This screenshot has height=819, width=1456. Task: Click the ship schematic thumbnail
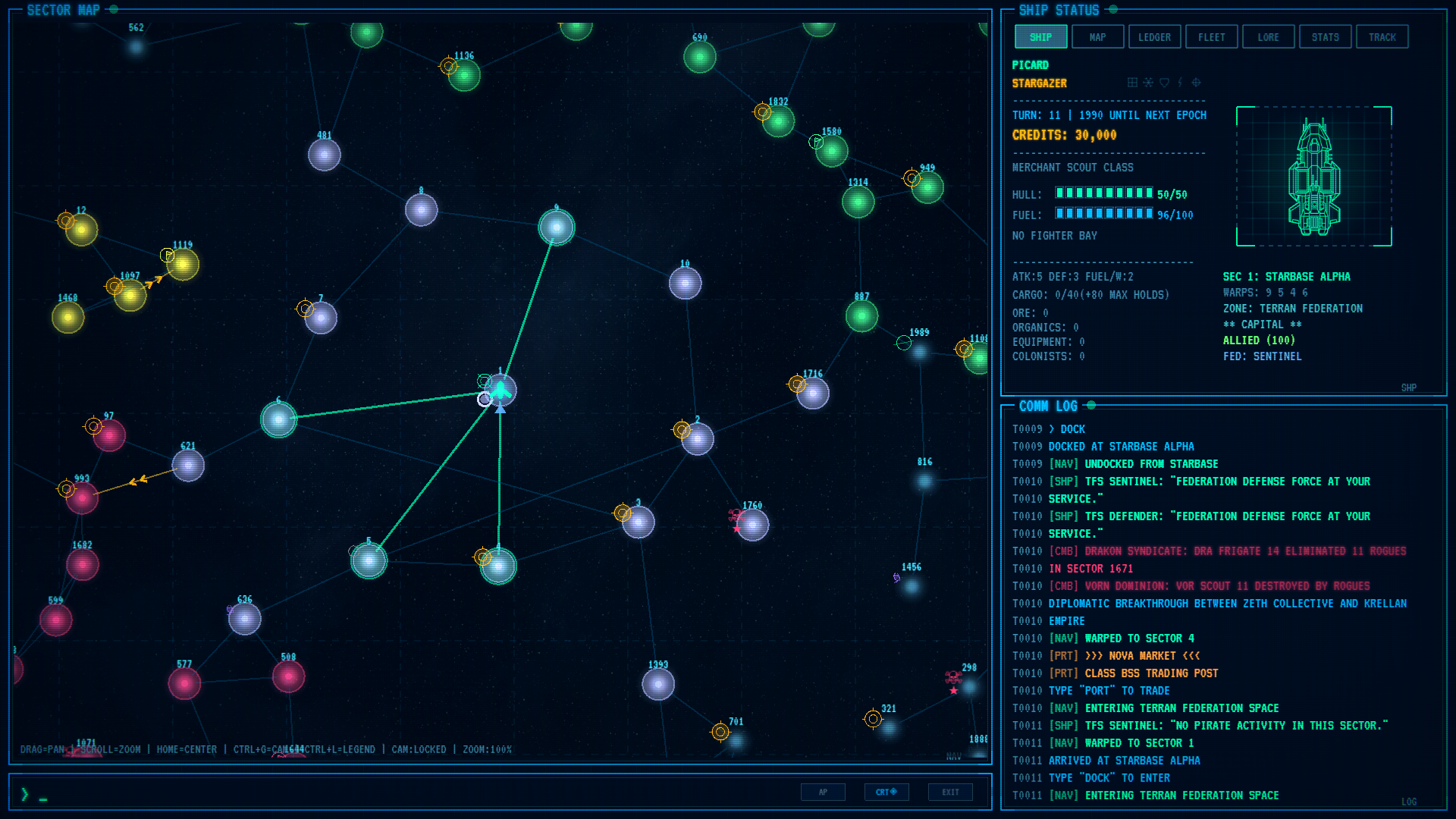(x=1314, y=176)
